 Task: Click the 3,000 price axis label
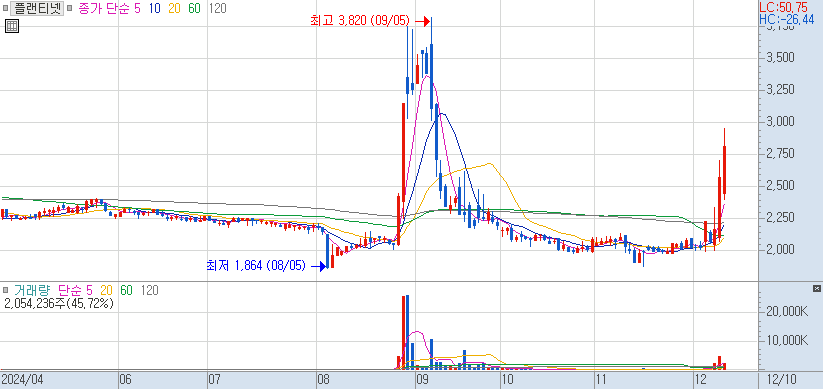click(780, 122)
